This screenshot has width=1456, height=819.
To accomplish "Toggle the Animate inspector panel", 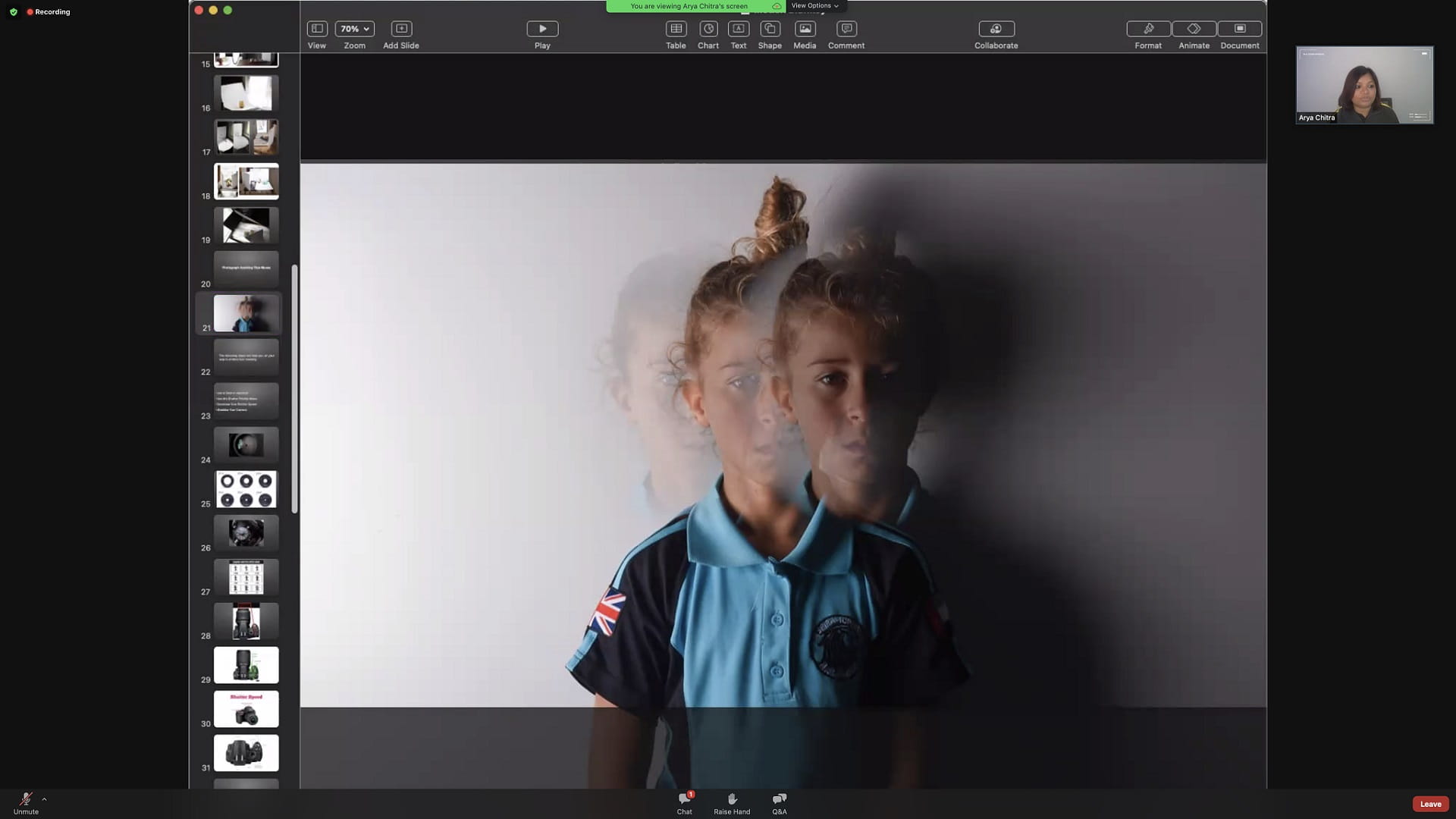I will pyautogui.click(x=1194, y=29).
